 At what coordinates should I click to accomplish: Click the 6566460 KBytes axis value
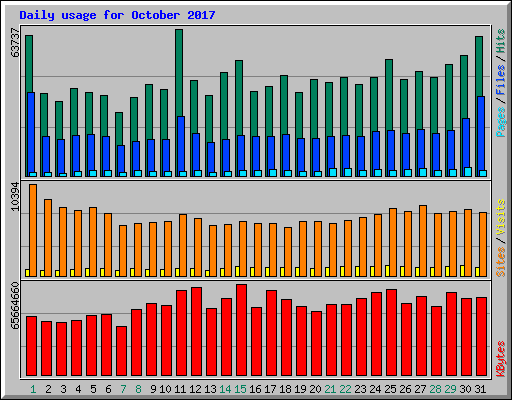pos(15,306)
